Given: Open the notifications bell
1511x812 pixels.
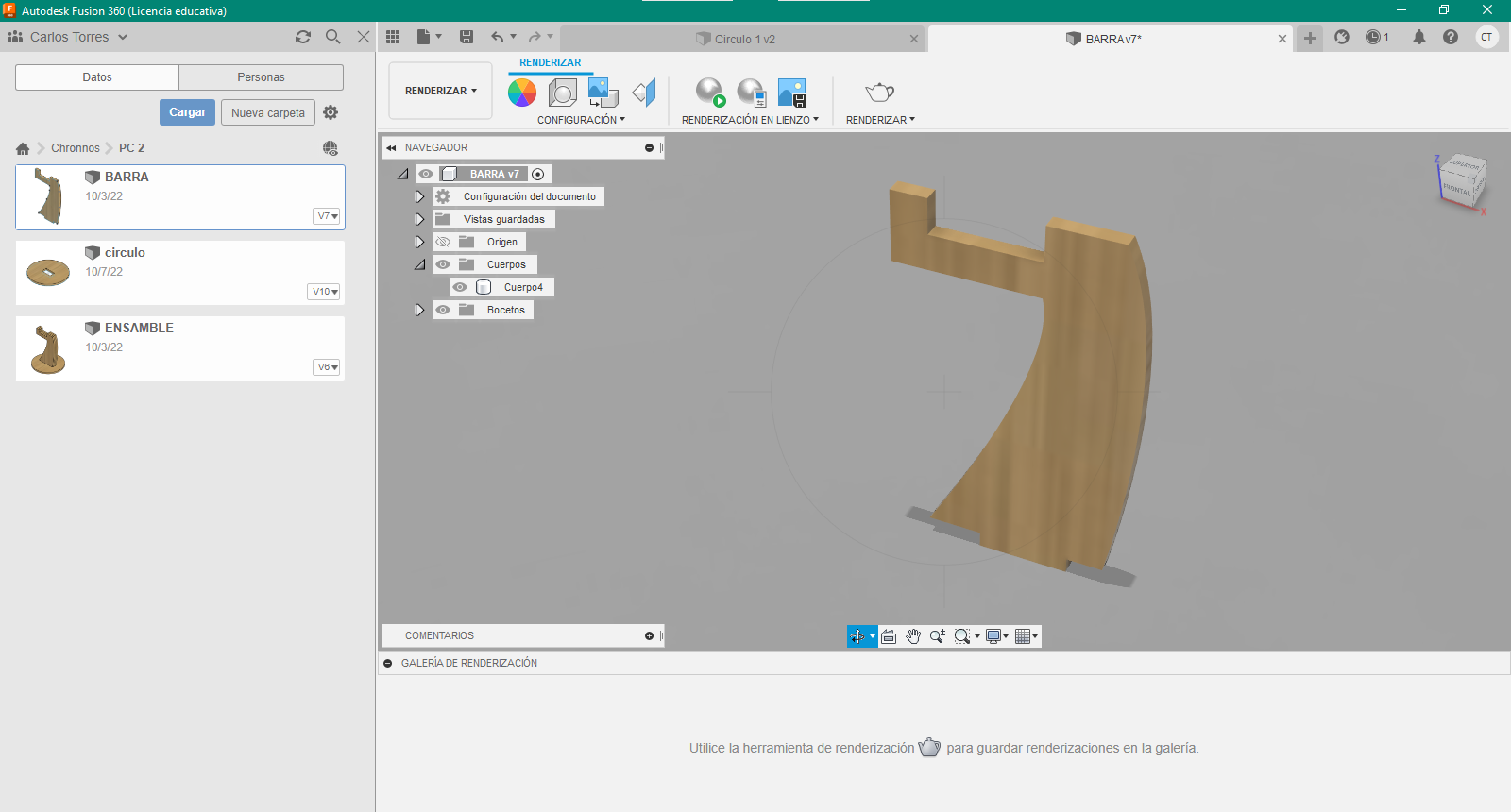Looking at the screenshot, I should coord(1419,37).
